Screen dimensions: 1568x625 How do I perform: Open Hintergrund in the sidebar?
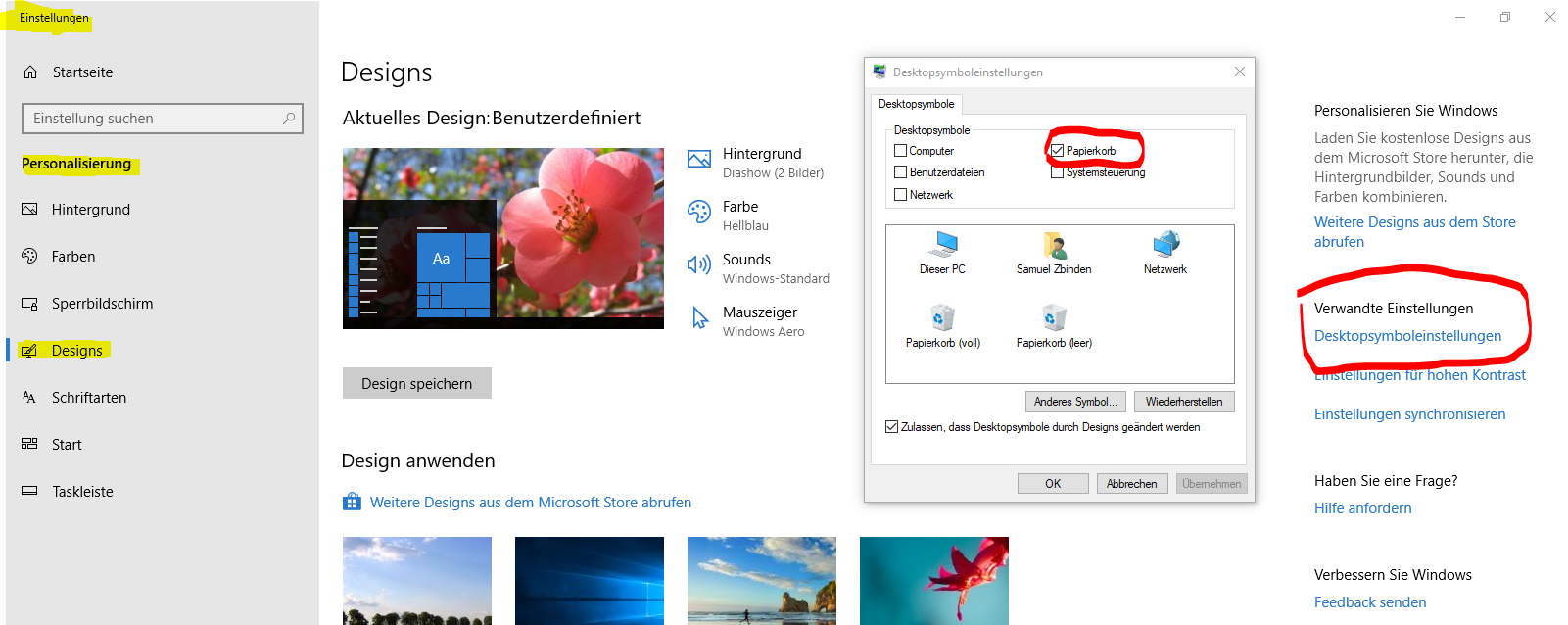point(91,210)
